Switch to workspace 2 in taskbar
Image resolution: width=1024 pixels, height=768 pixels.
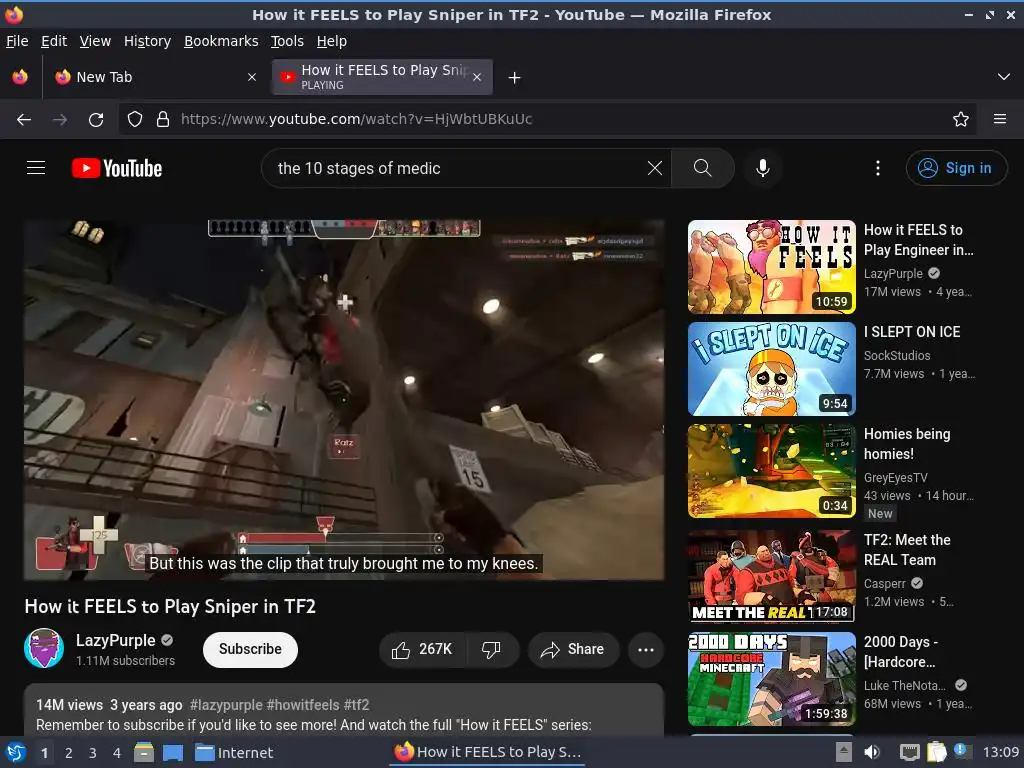[x=69, y=752]
